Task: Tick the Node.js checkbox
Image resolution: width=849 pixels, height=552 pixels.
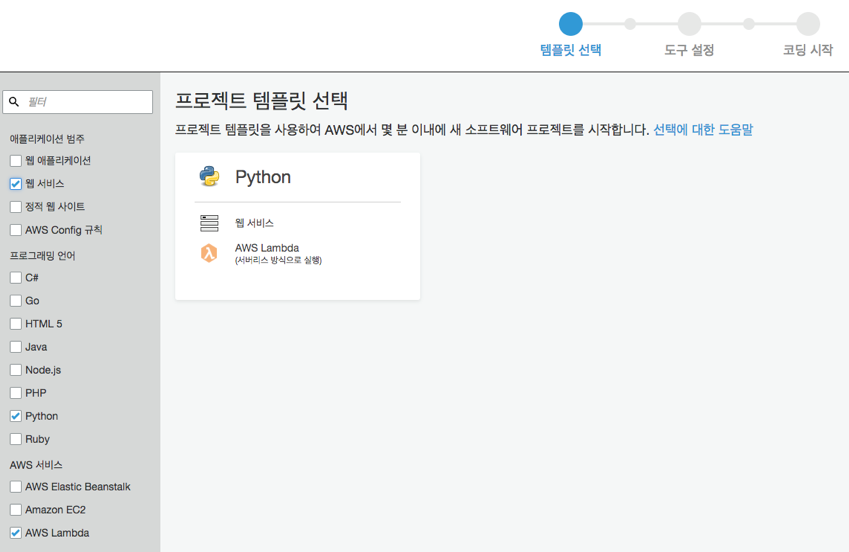Action: click(x=16, y=370)
